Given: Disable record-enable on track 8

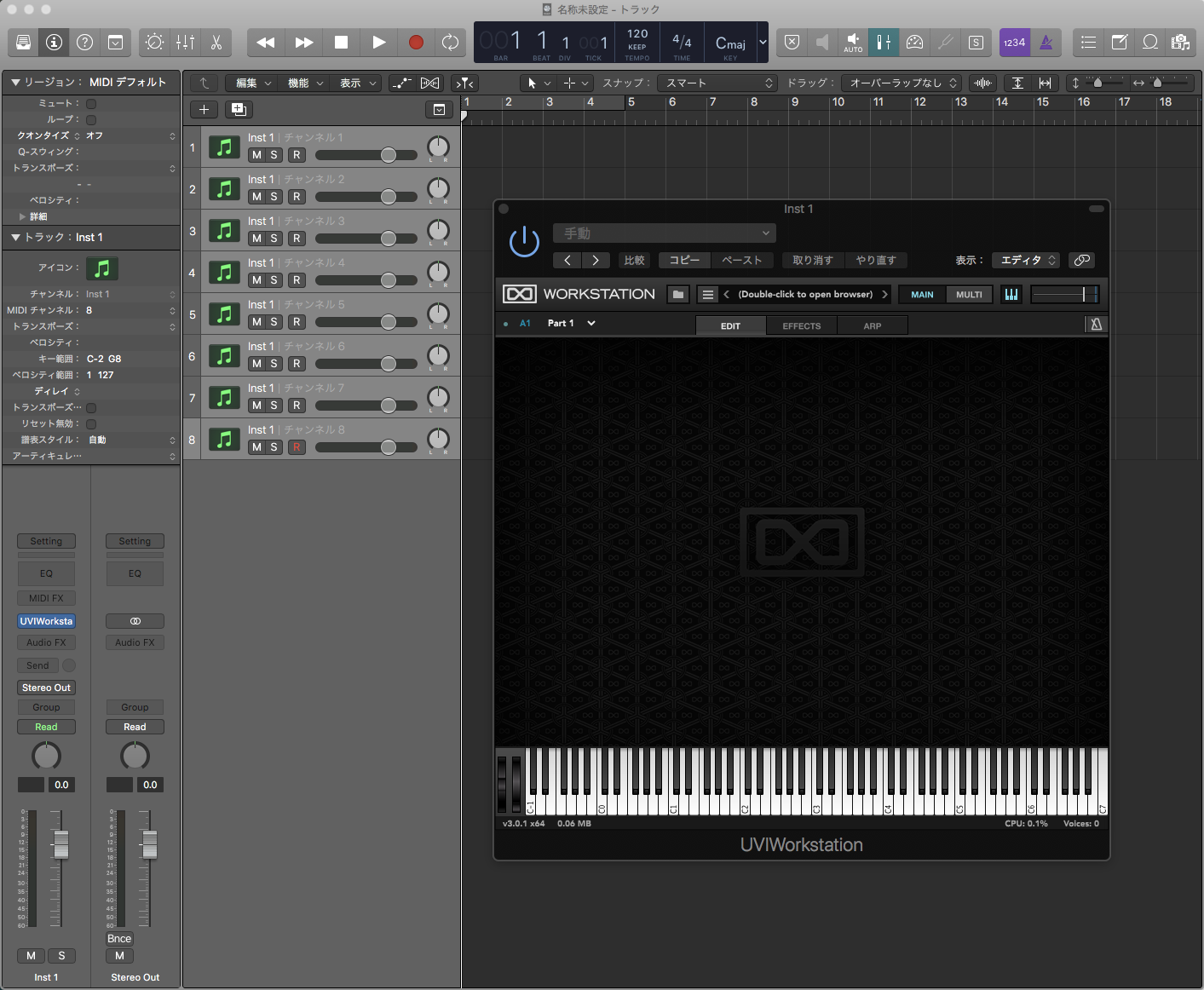Looking at the screenshot, I should click(x=297, y=447).
